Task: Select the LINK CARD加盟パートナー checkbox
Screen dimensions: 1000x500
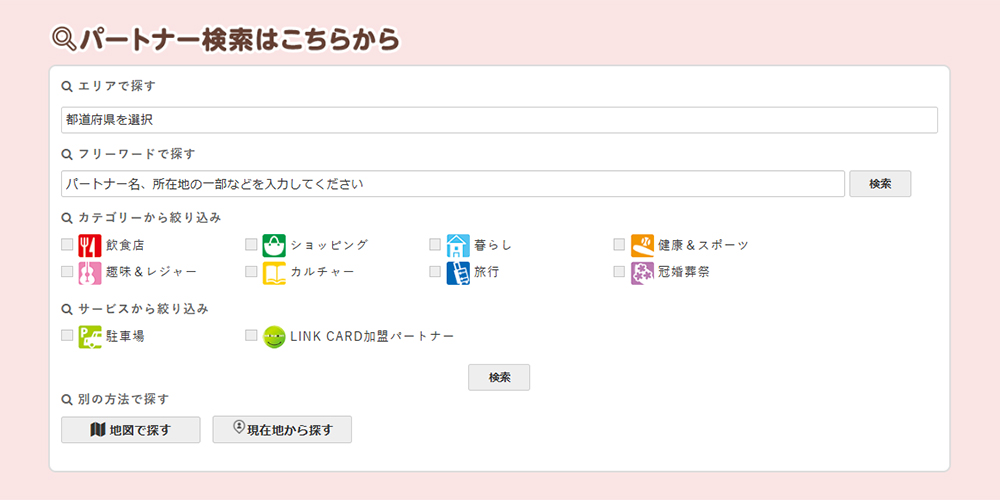Action: tap(251, 336)
